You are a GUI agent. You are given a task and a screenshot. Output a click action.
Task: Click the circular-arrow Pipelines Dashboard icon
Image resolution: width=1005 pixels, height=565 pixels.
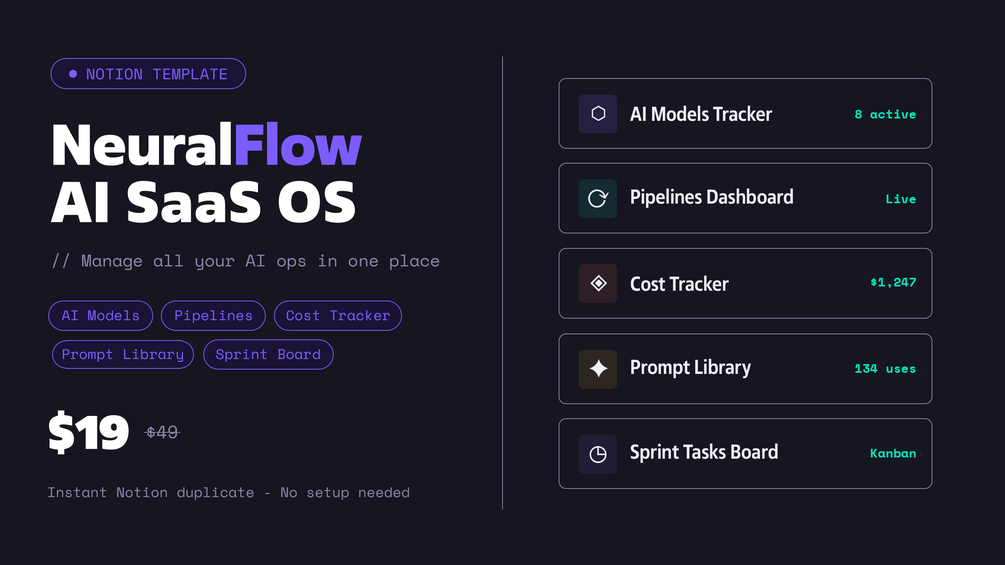pos(598,199)
